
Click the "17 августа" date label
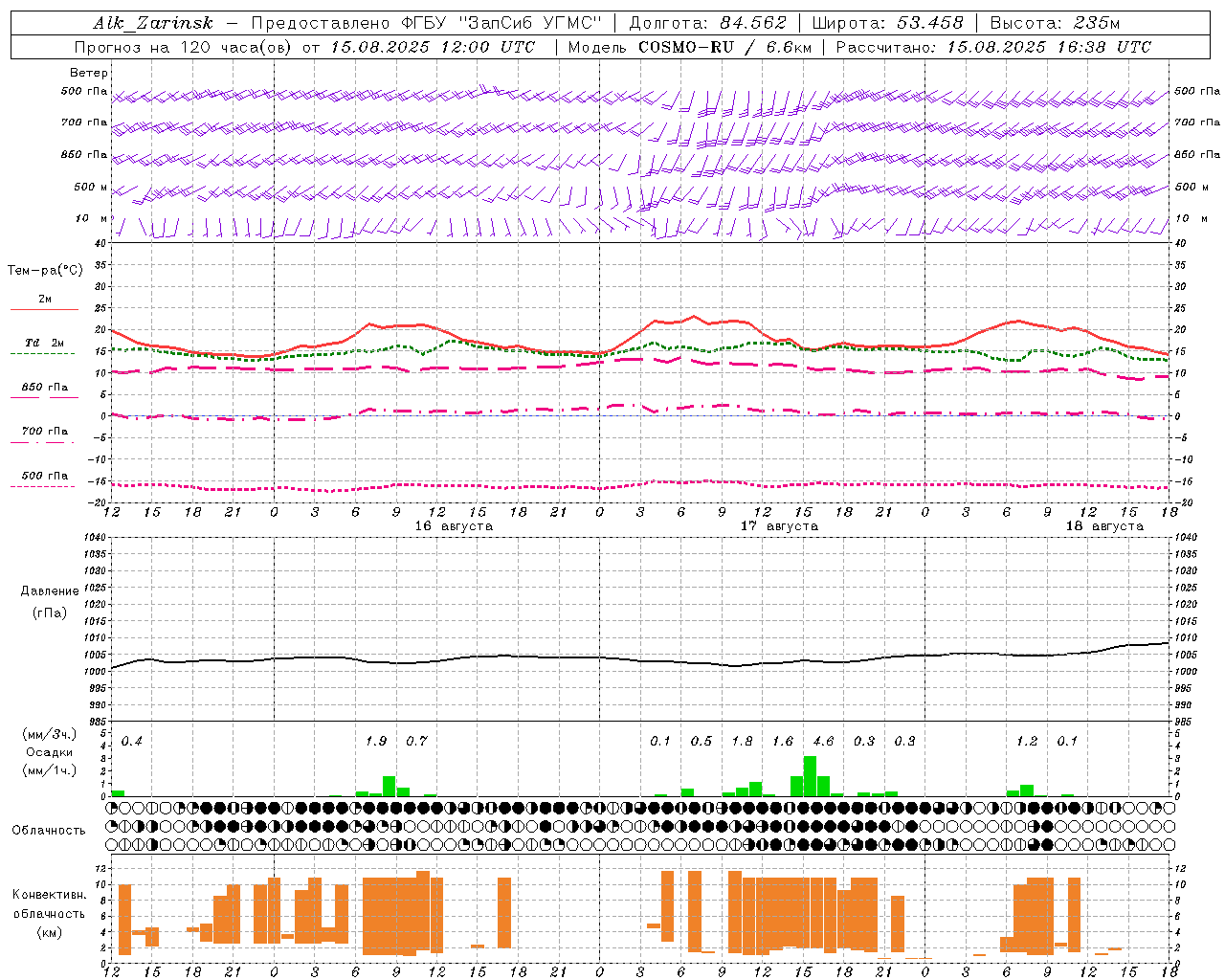click(x=779, y=526)
